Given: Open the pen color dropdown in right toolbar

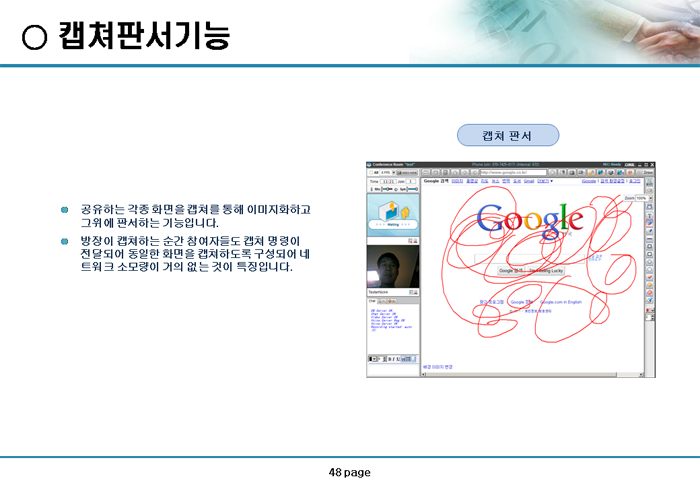Looking at the screenshot, I should 652,310.
